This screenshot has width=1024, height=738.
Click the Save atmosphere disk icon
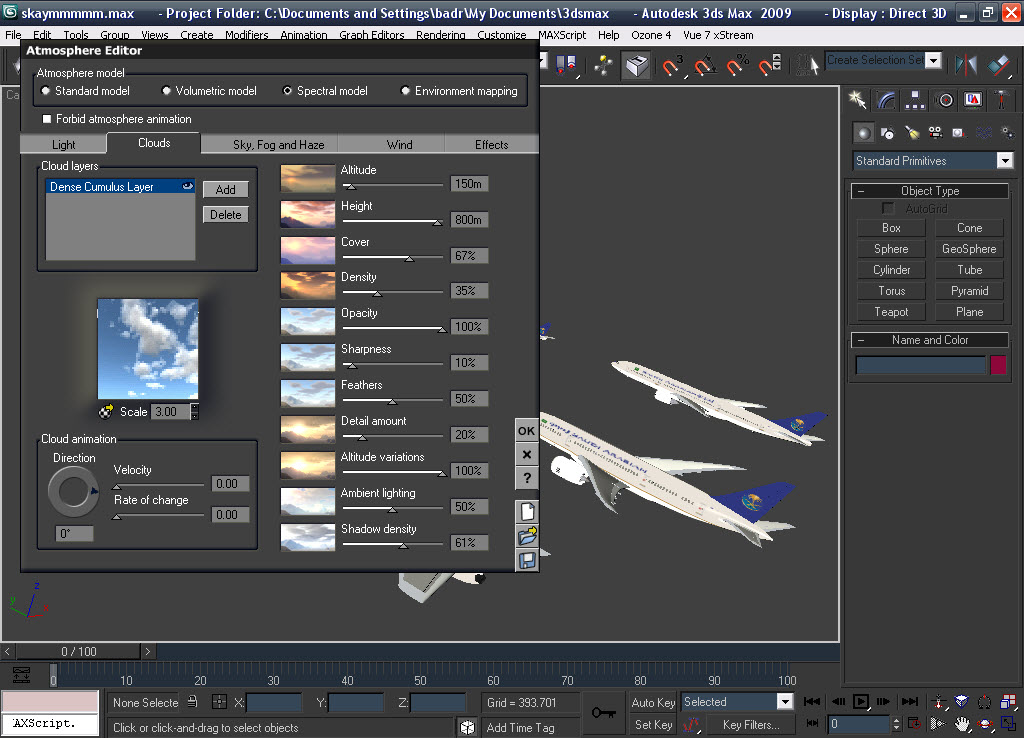click(527, 560)
